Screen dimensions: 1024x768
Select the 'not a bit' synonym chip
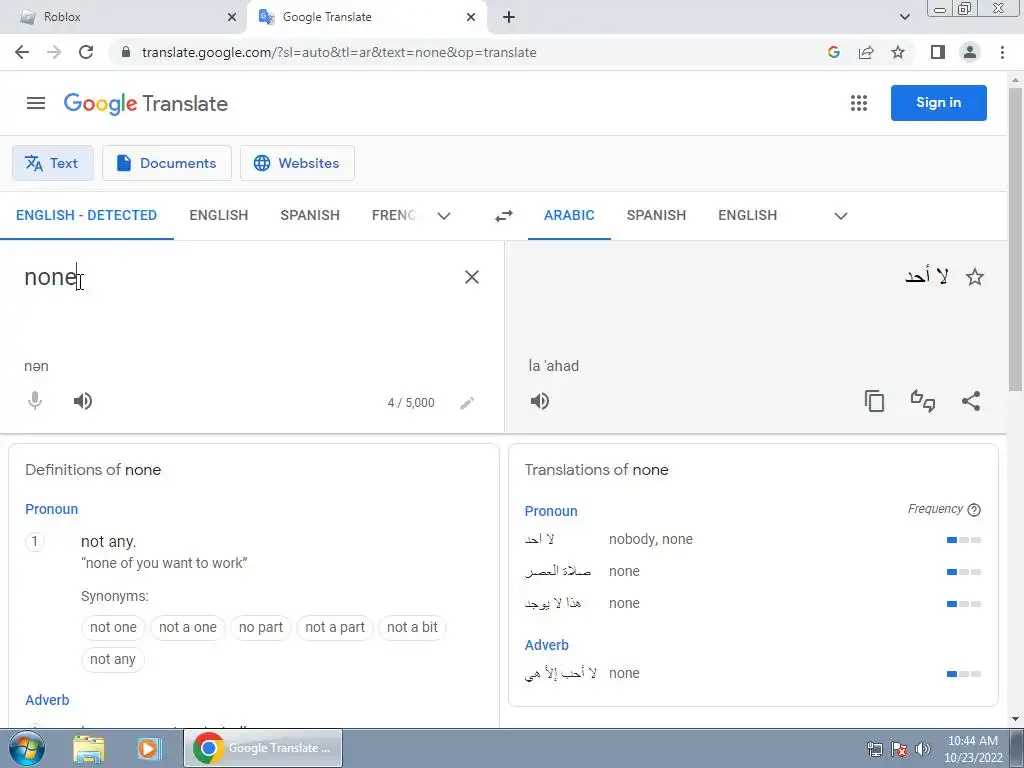tap(412, 628)
